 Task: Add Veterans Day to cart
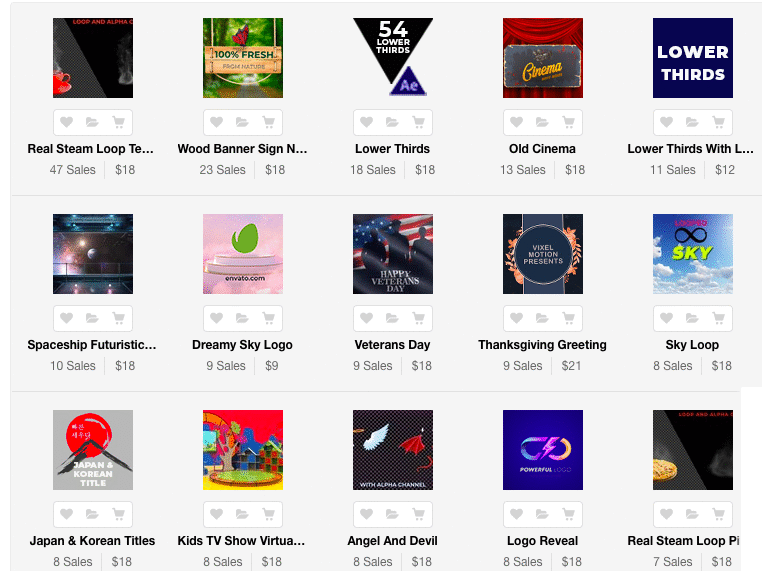[418, 318]
